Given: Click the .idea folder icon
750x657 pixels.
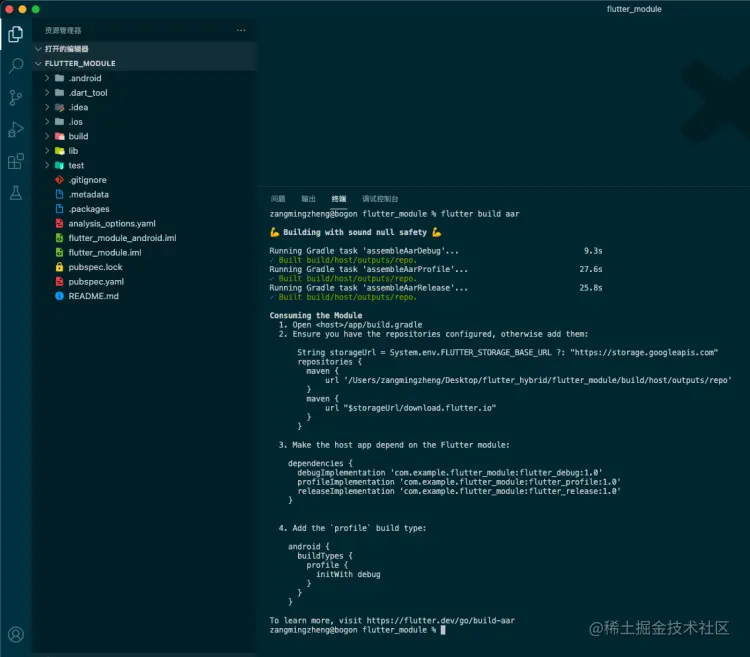Looking at the screenshot, I should 60,107.
